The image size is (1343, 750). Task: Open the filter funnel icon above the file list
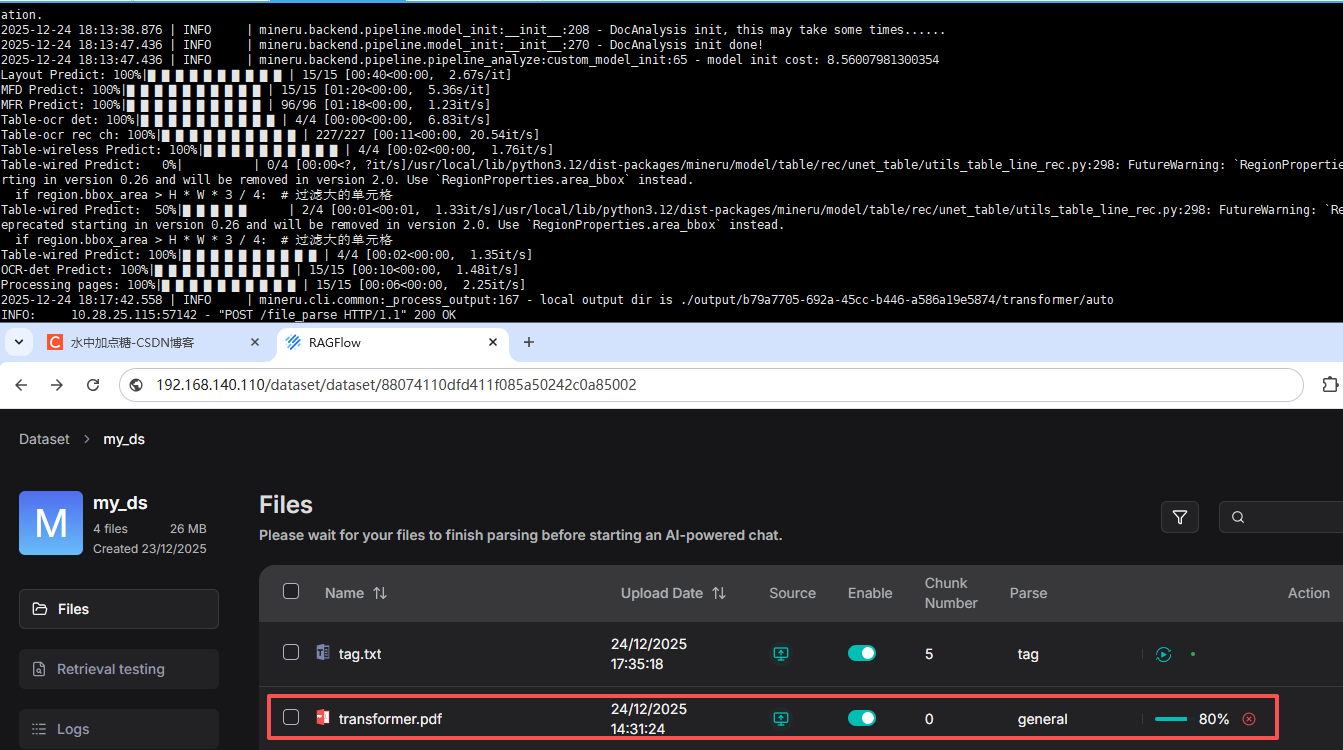pos(1180,517)
